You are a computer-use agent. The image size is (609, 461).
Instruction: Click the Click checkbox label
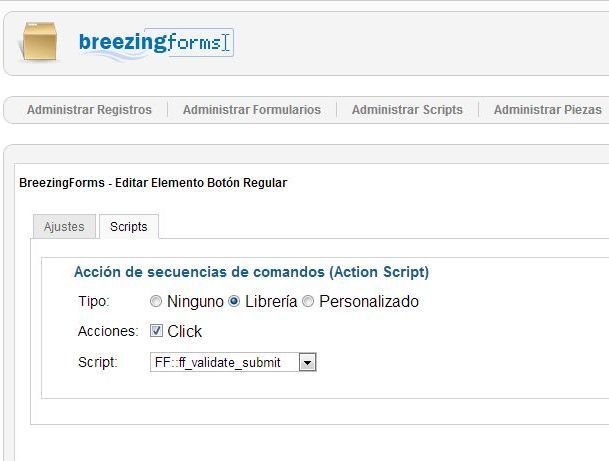point(184,331)
